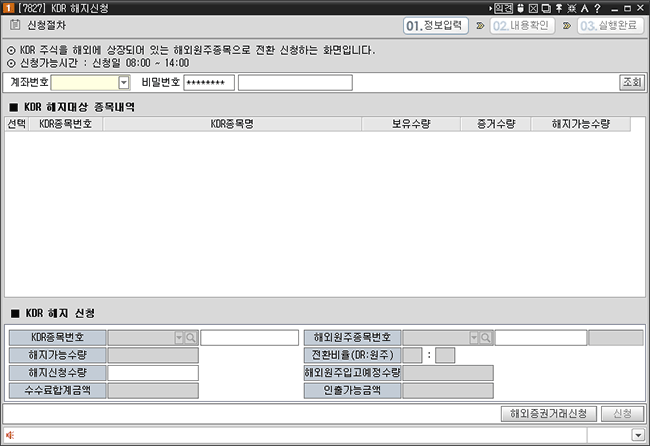Click the 수수료합계금액 label
The width and height of the screenshot is (650, 446).
click(x=57, y=390)
